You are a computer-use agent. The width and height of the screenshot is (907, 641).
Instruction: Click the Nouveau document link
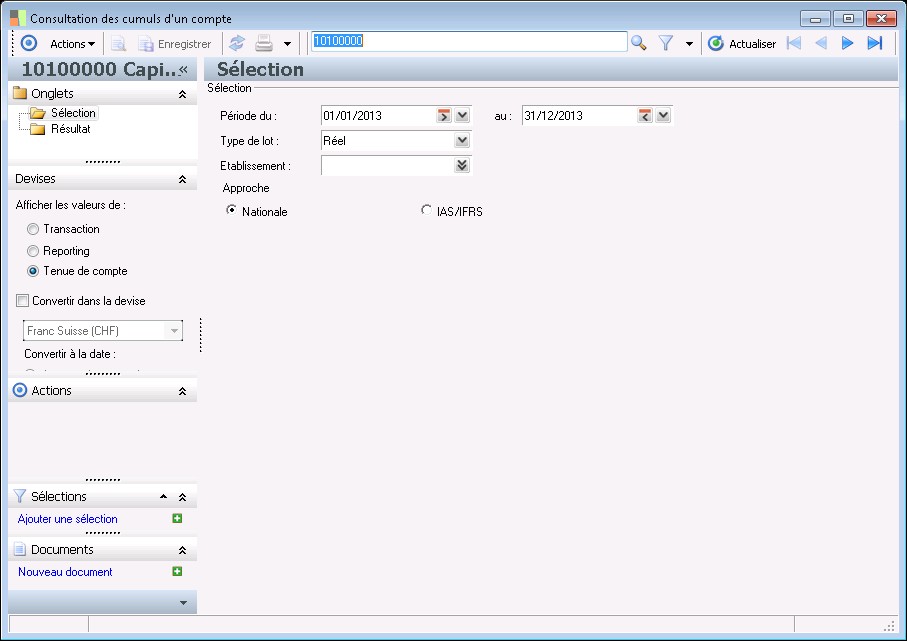click(x=65, y=572)
